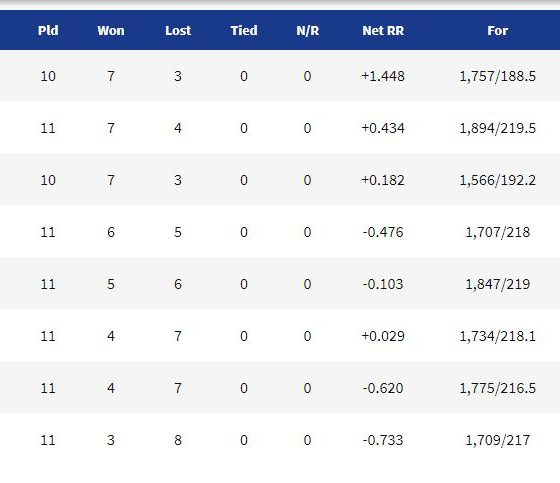This screenshot has height=483, width=560.
Task: Select the +0.434 net run rate cell
Action: point(383,128)
